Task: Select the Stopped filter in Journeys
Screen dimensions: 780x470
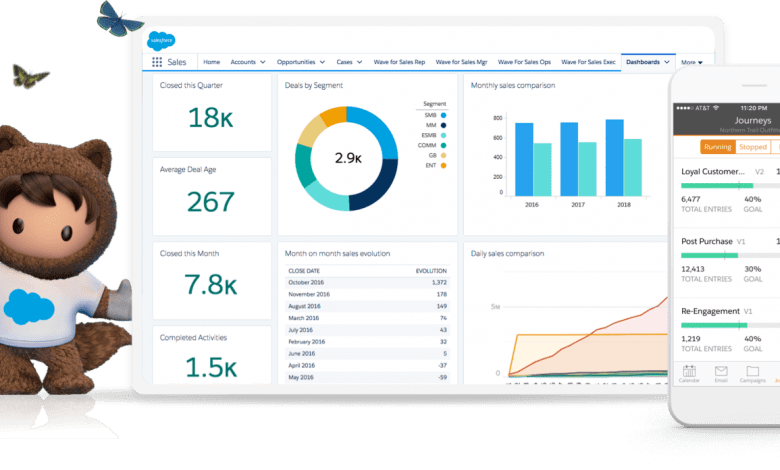Action: [x=753, y=147]
